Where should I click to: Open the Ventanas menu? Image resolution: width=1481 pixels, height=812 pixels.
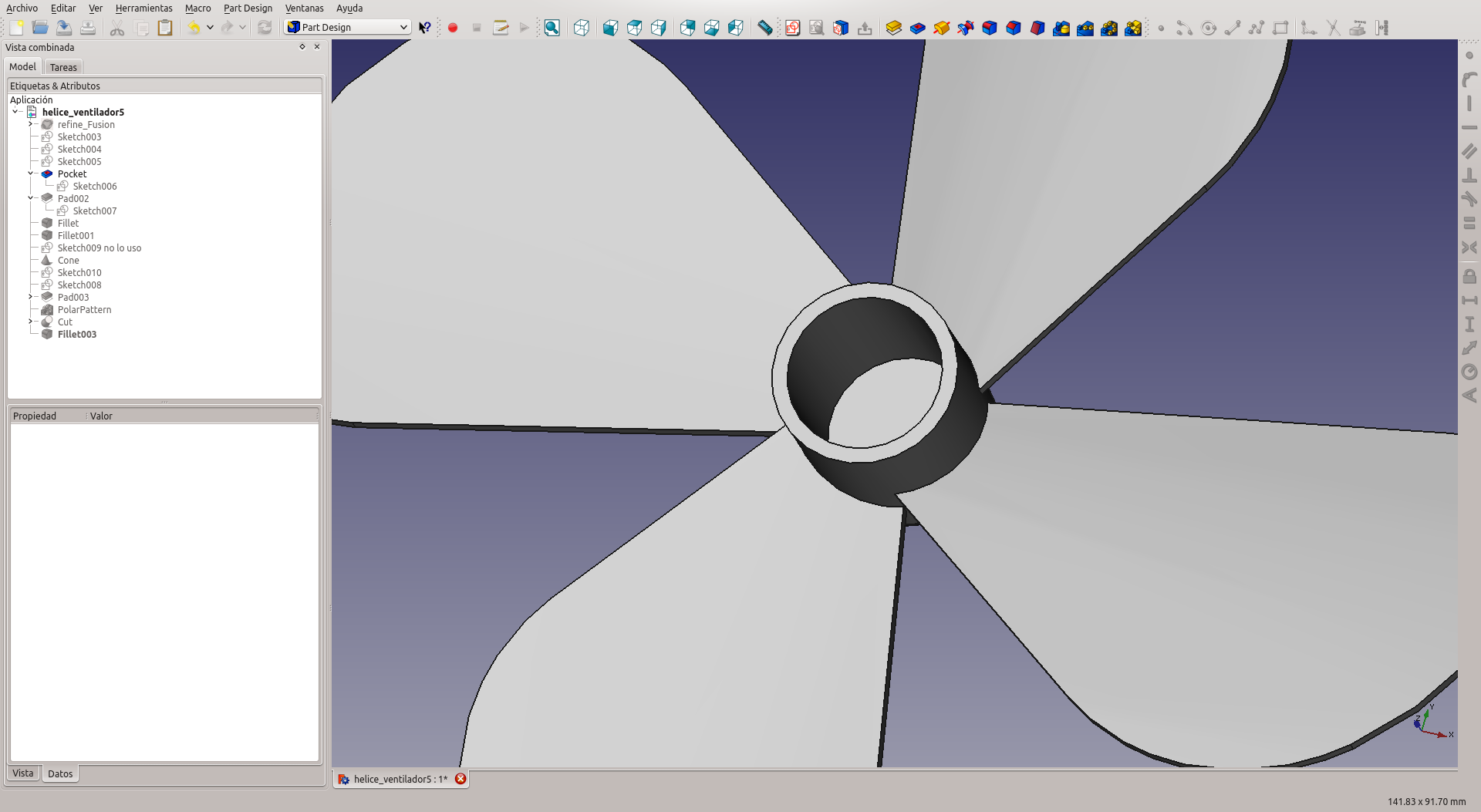305,8
